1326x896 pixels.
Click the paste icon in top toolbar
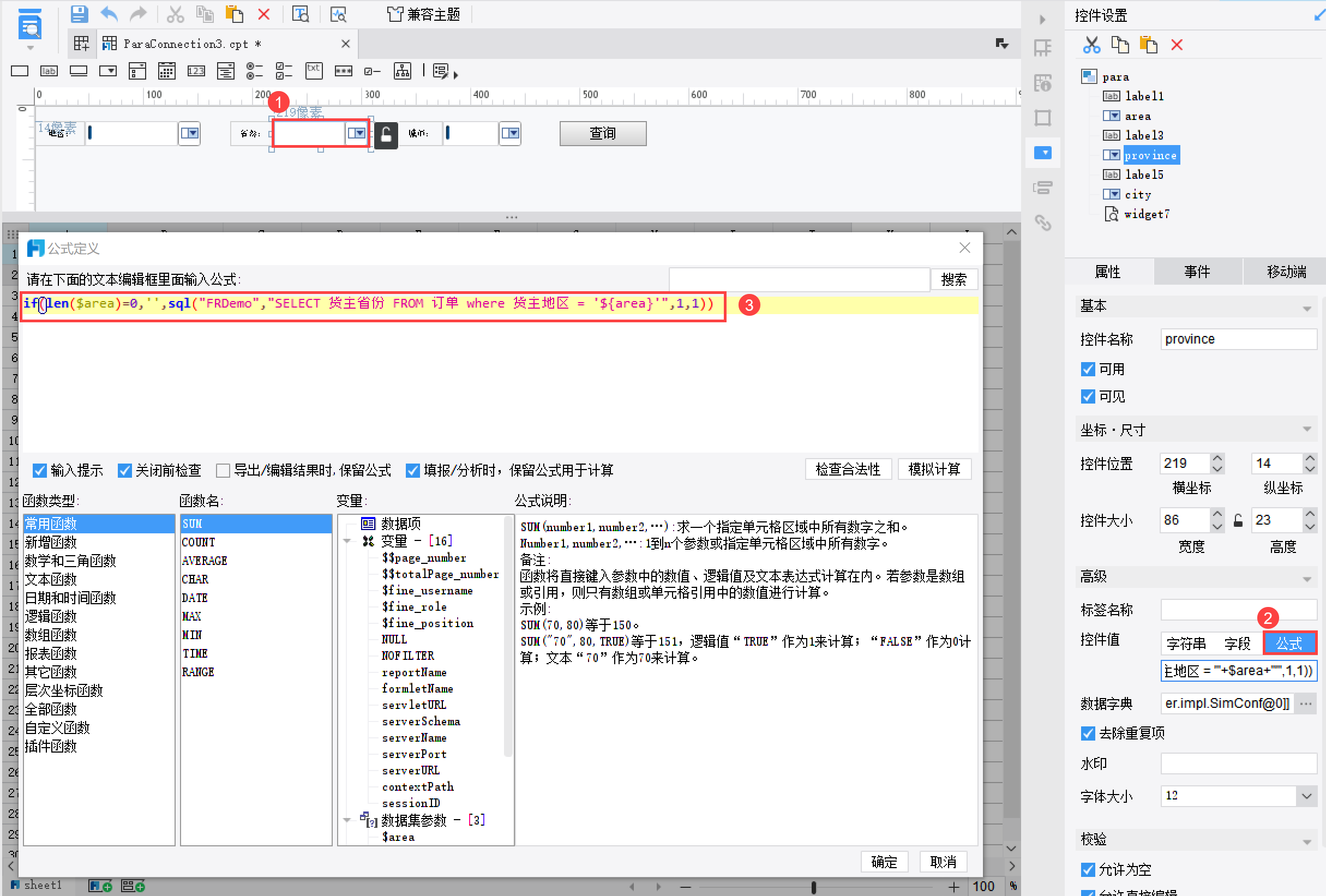234,14
